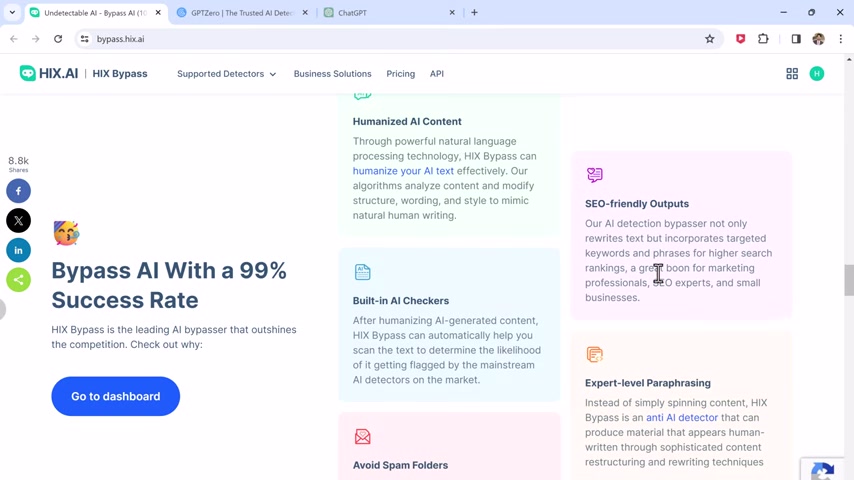Click the Avoid Spam Folders envelope icon
Viewport: 854px width, 480px height.
tap(362, 436)
